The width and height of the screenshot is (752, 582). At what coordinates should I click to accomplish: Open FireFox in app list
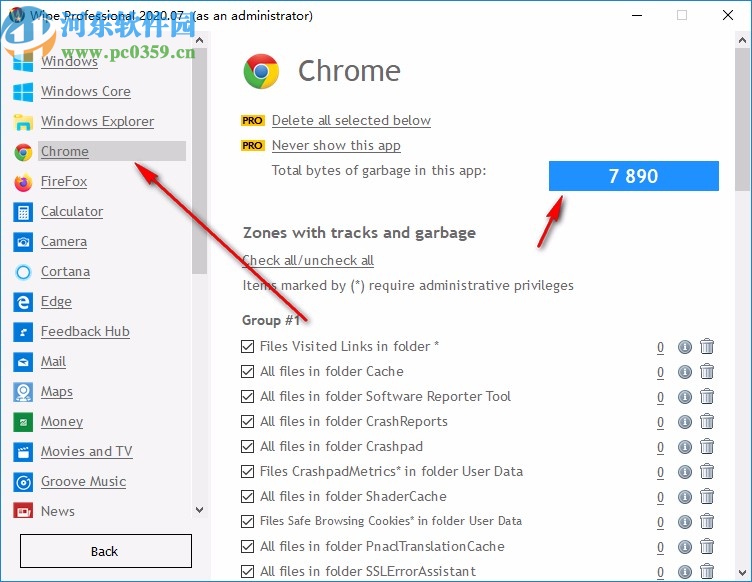tap(64, 182)
